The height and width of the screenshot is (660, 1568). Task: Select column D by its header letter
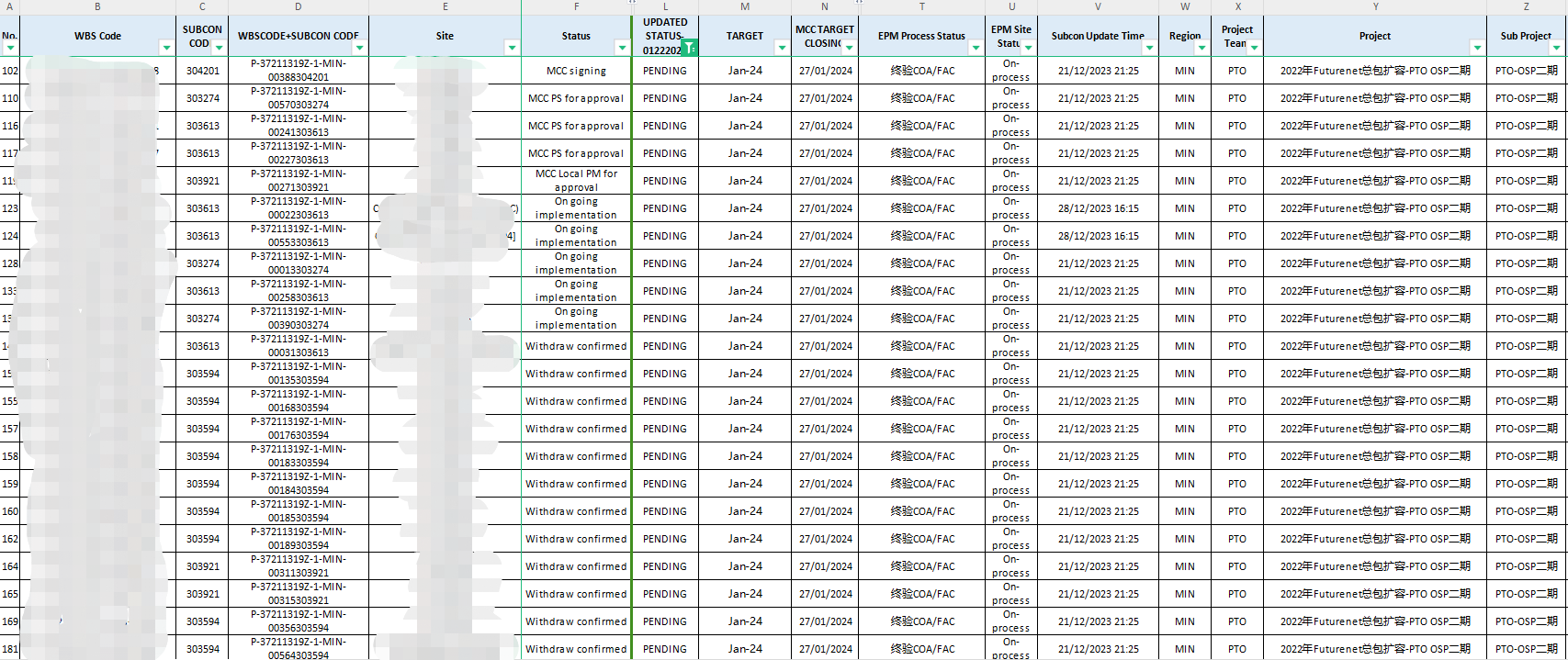click(x=299, y=6)
